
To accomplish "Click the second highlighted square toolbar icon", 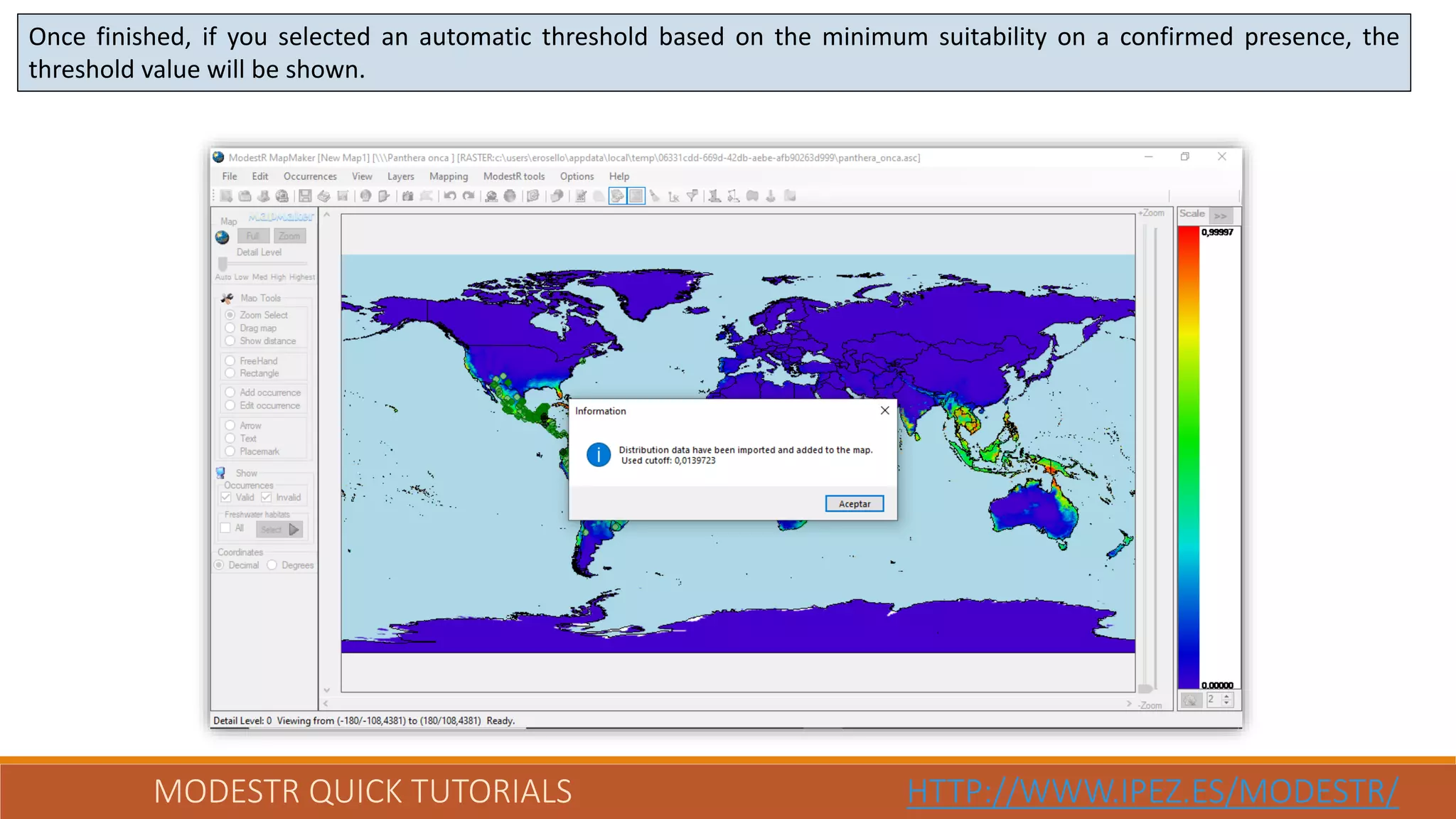I will point(636,196).
